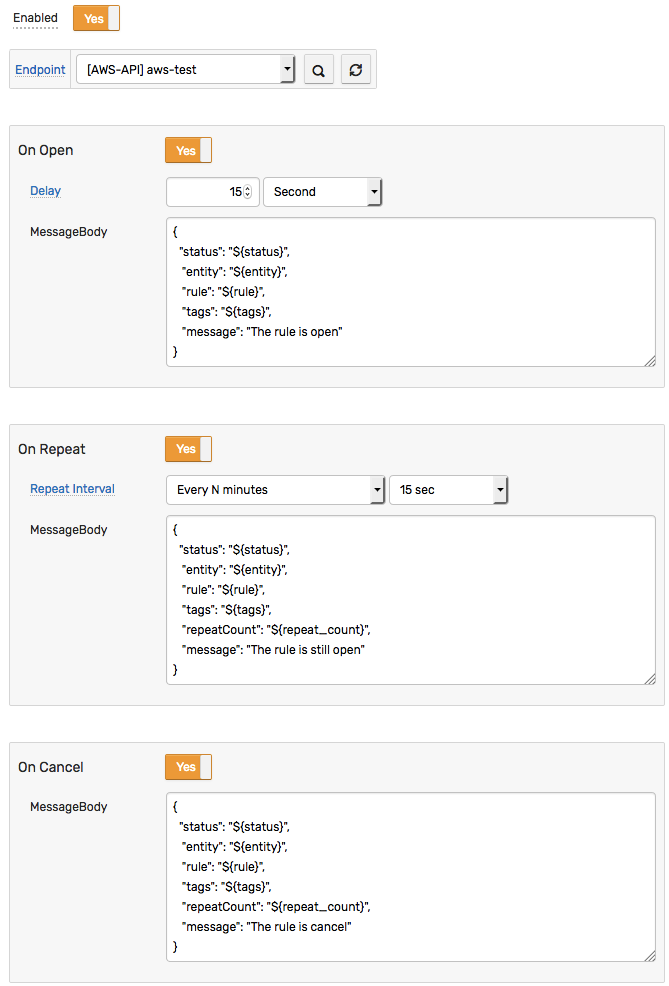Click the refresh icon next to Endpoint
The image size is (669, 986).
click(356, 70)
